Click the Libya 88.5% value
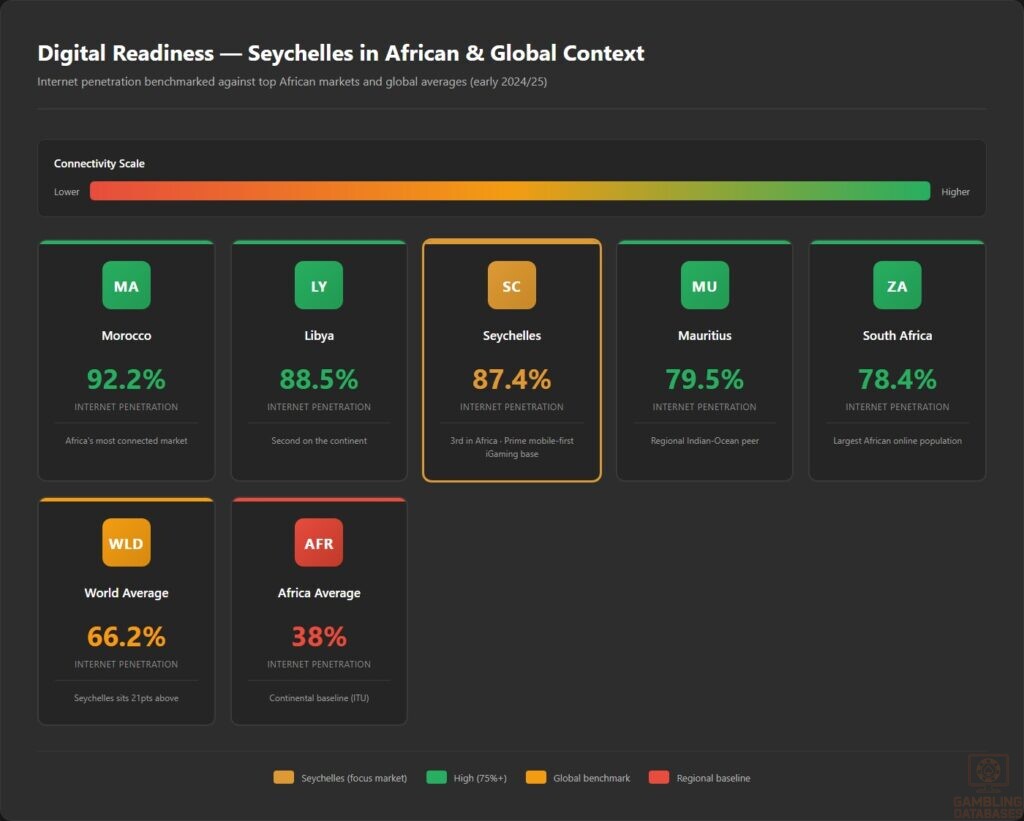 click(319, 379)
